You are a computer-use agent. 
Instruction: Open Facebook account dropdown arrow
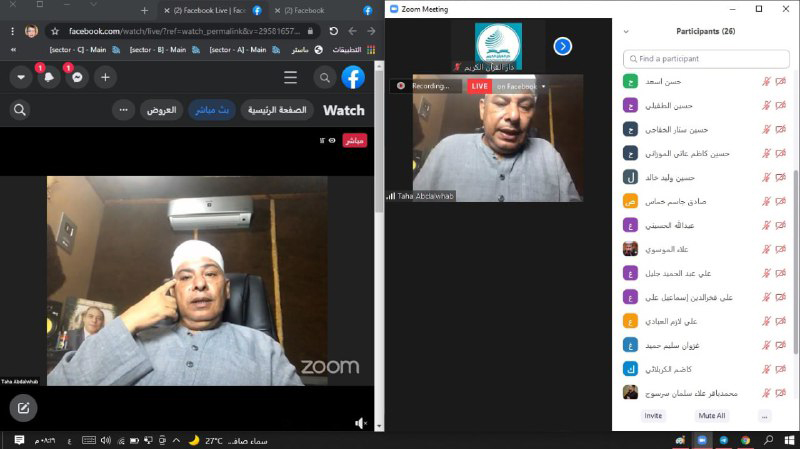[x=21, y=78]
